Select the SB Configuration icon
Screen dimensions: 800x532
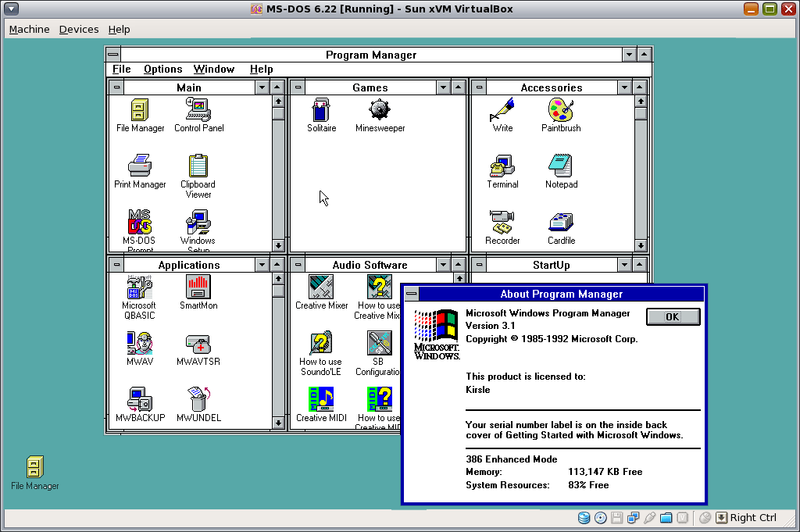[x=379, y=353]
